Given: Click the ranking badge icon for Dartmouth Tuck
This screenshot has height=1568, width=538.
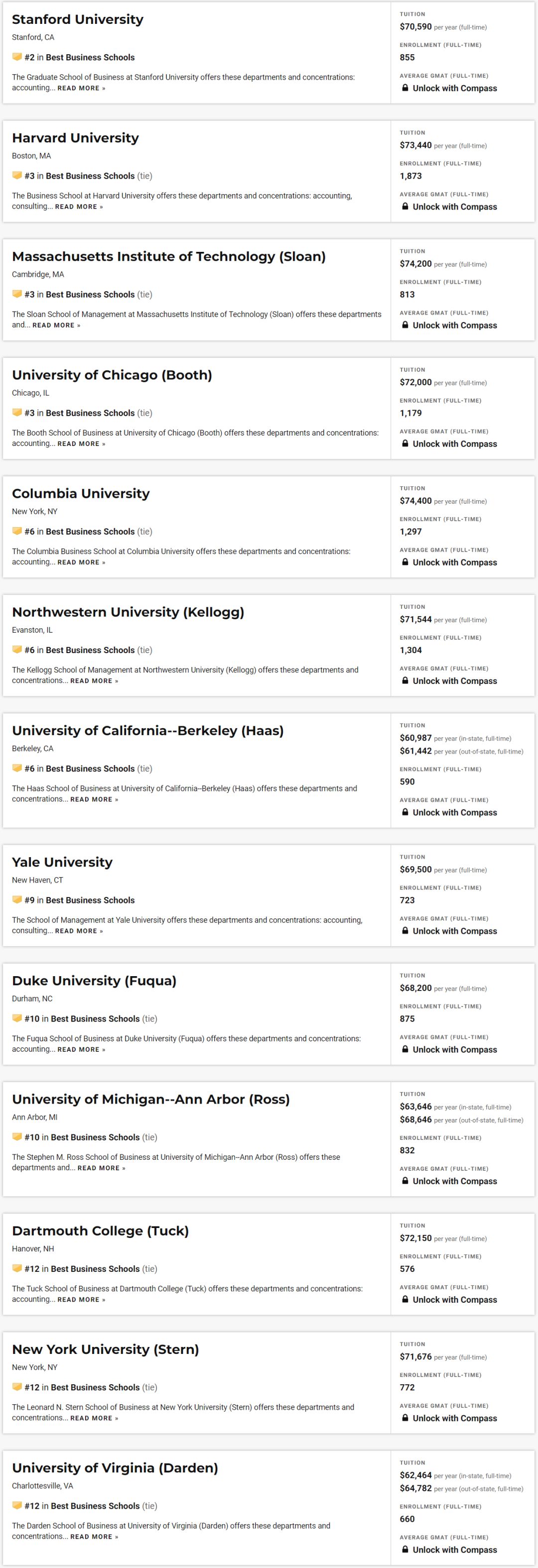Looking at the screenshot, I should point(17,1269).
